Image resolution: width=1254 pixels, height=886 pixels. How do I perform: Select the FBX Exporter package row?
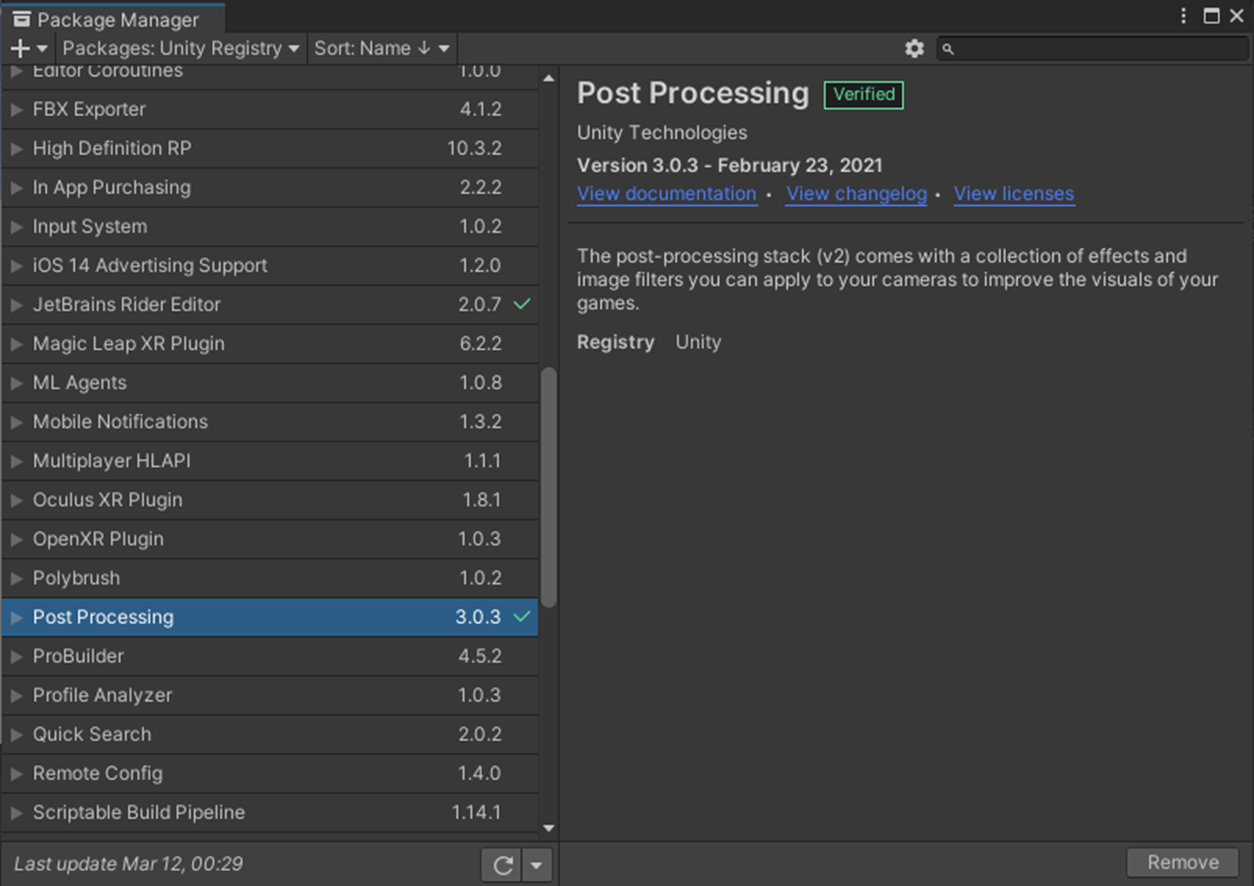pyautogui.click(x=269, y=109)
